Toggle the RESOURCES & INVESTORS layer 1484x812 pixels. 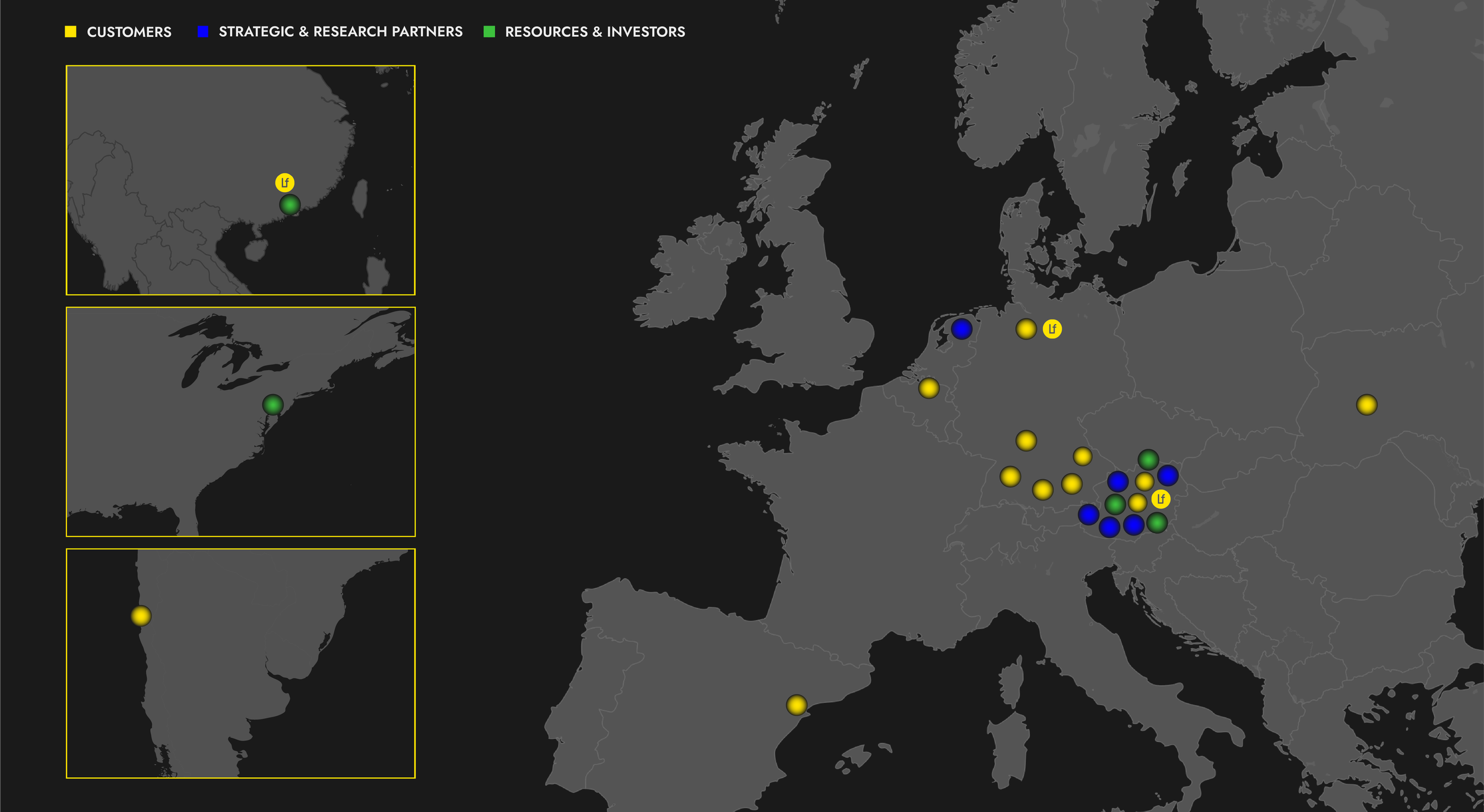tap(488, 31)
